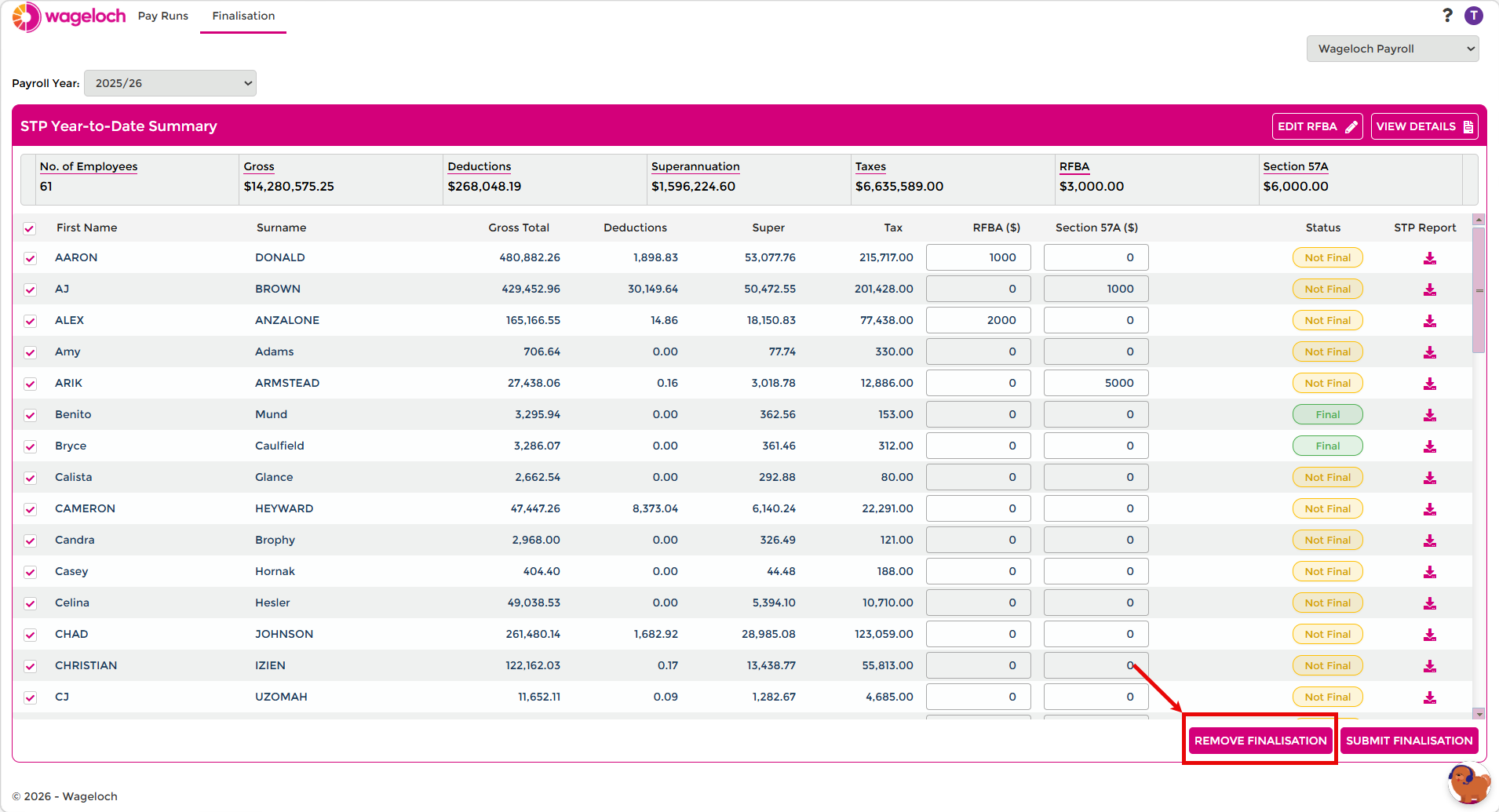This screenshot has height=812, width=1499.
Task: Click the Not Final status badge for AARON DONALD
Action: point(1328,257)
